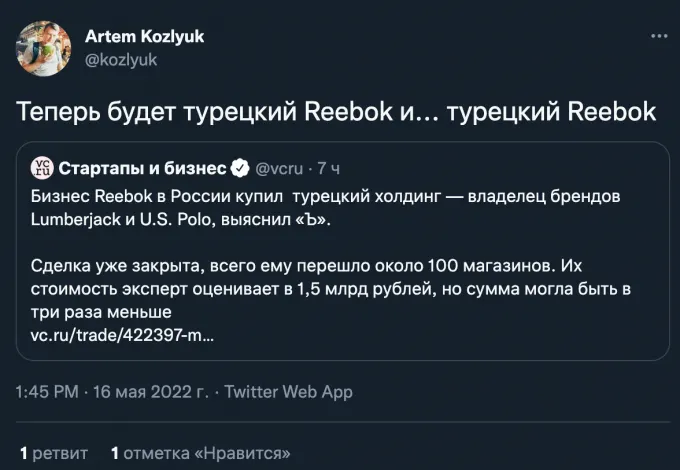Click the vc.ru logo avatar in quoted tweet
This screenshot has height=470, width=680.
(40, 167)
